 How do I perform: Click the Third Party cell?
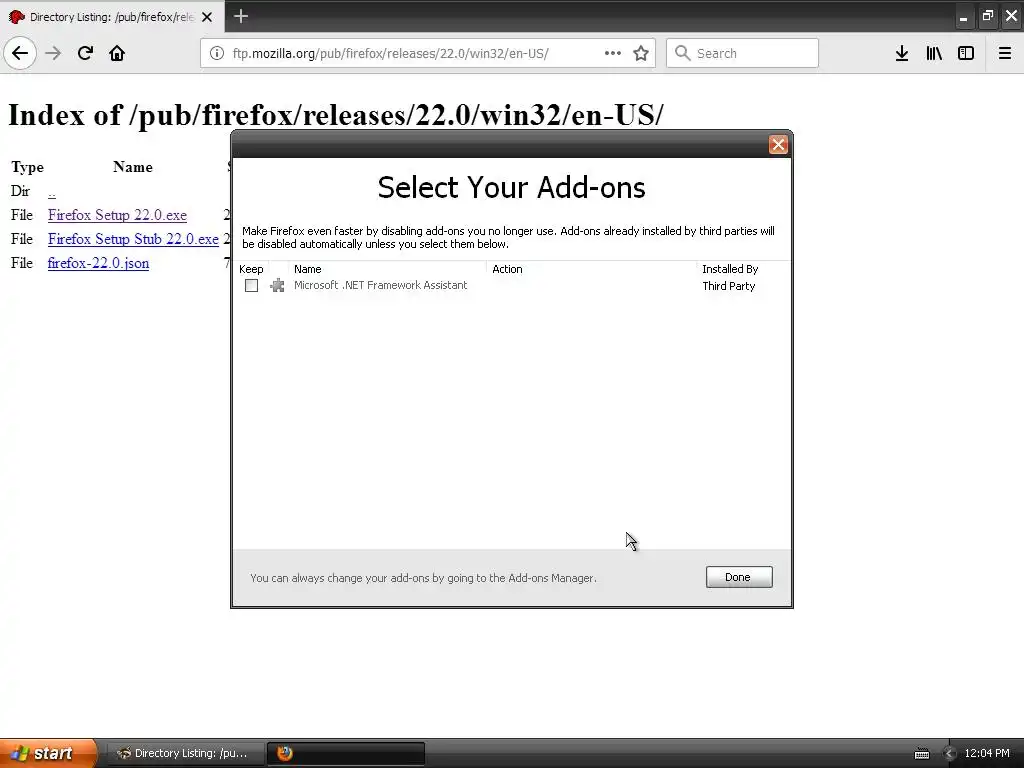[x=728, y=286]
